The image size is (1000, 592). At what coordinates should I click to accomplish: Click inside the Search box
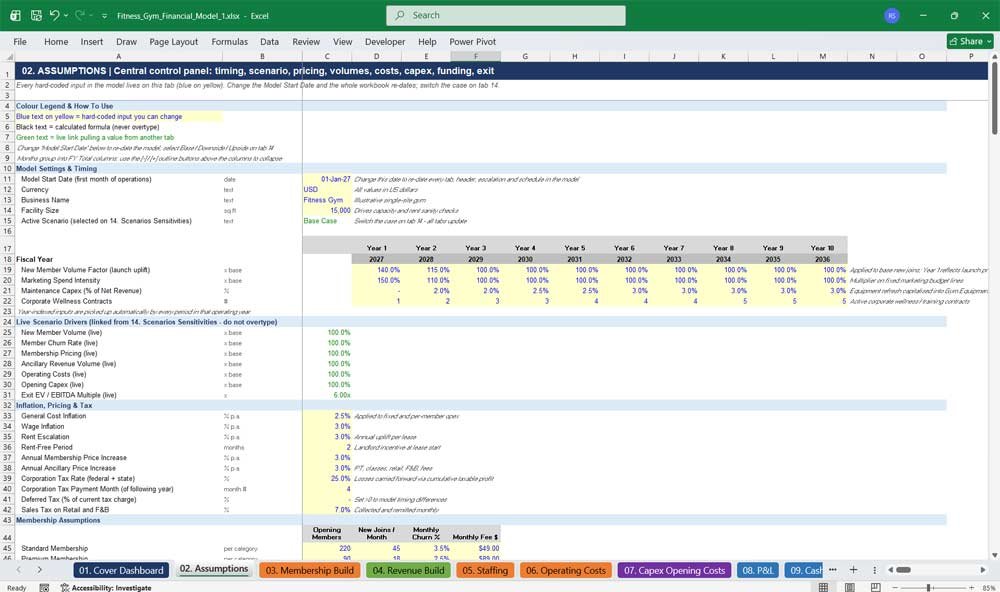pyautogui.click(x=506, y=15)
